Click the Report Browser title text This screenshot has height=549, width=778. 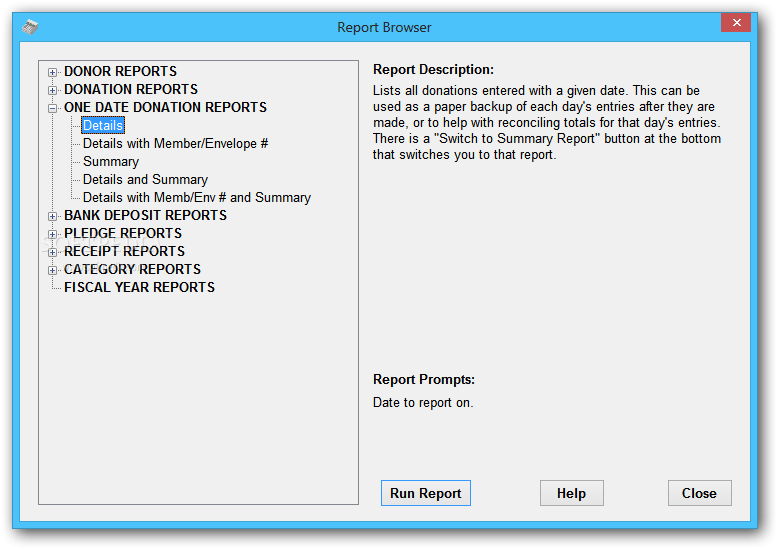384,27
